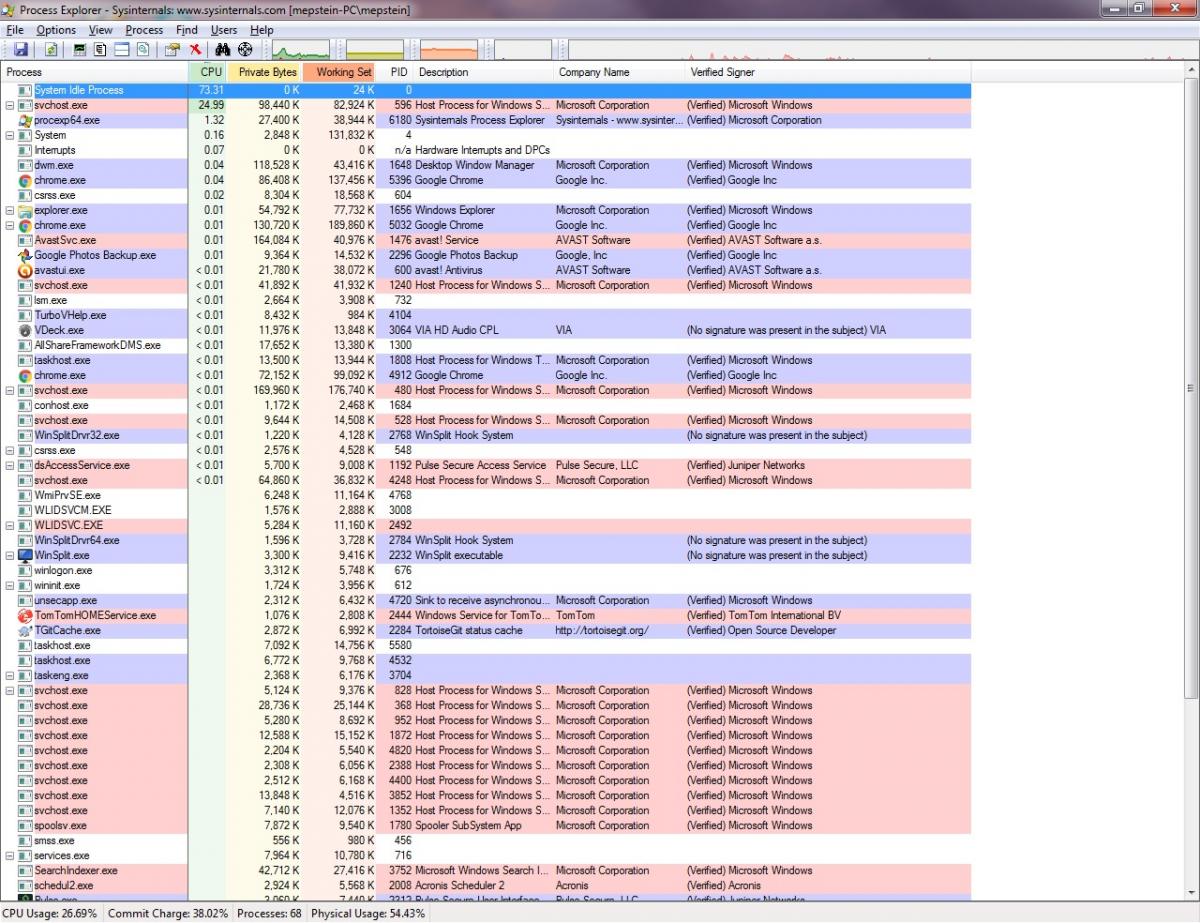The image size is (1200, 923).
Task: Select the System Idle Process row
Action: click(485, 90)
